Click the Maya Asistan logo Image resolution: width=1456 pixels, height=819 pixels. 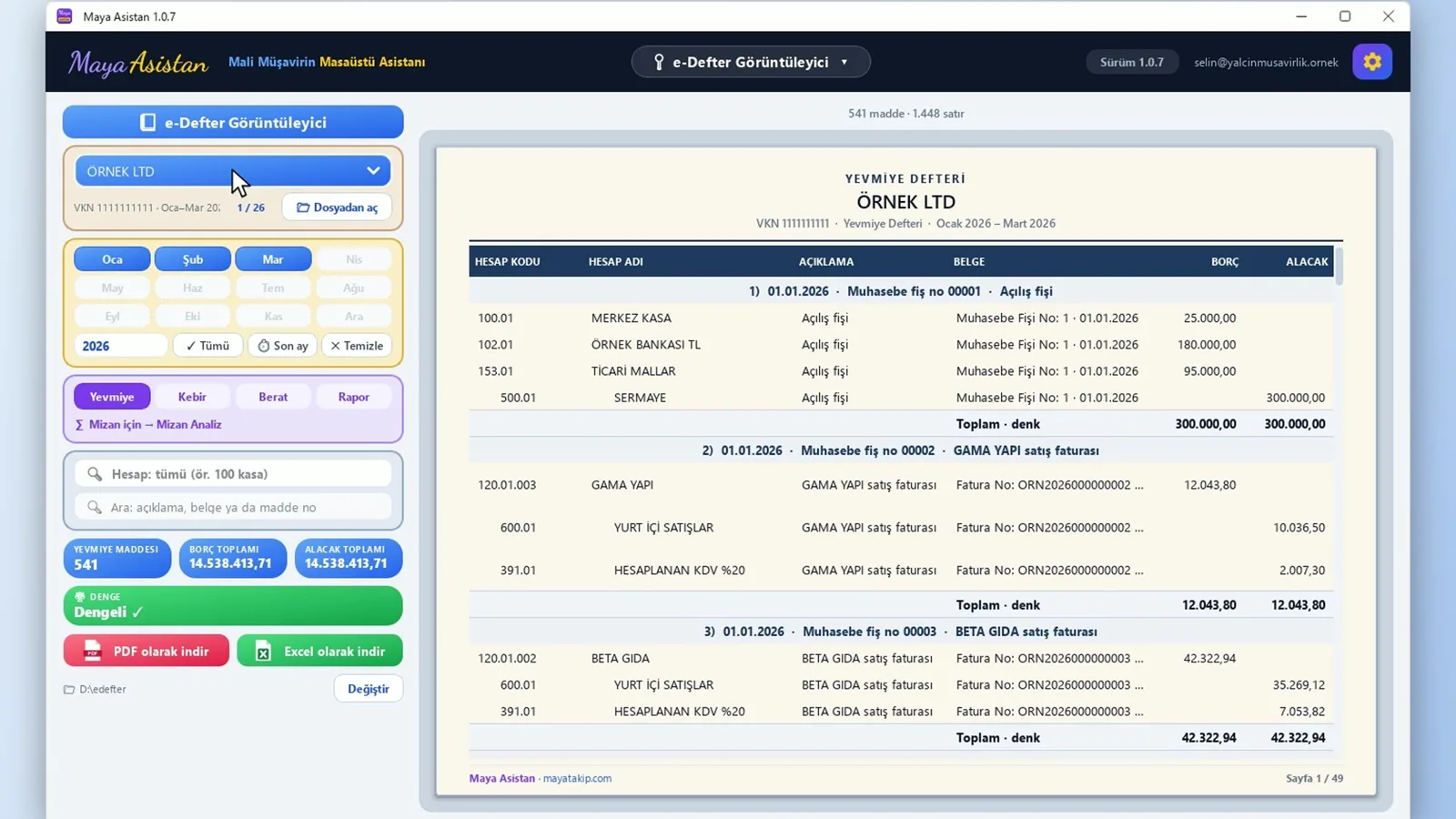pos(137,63)
